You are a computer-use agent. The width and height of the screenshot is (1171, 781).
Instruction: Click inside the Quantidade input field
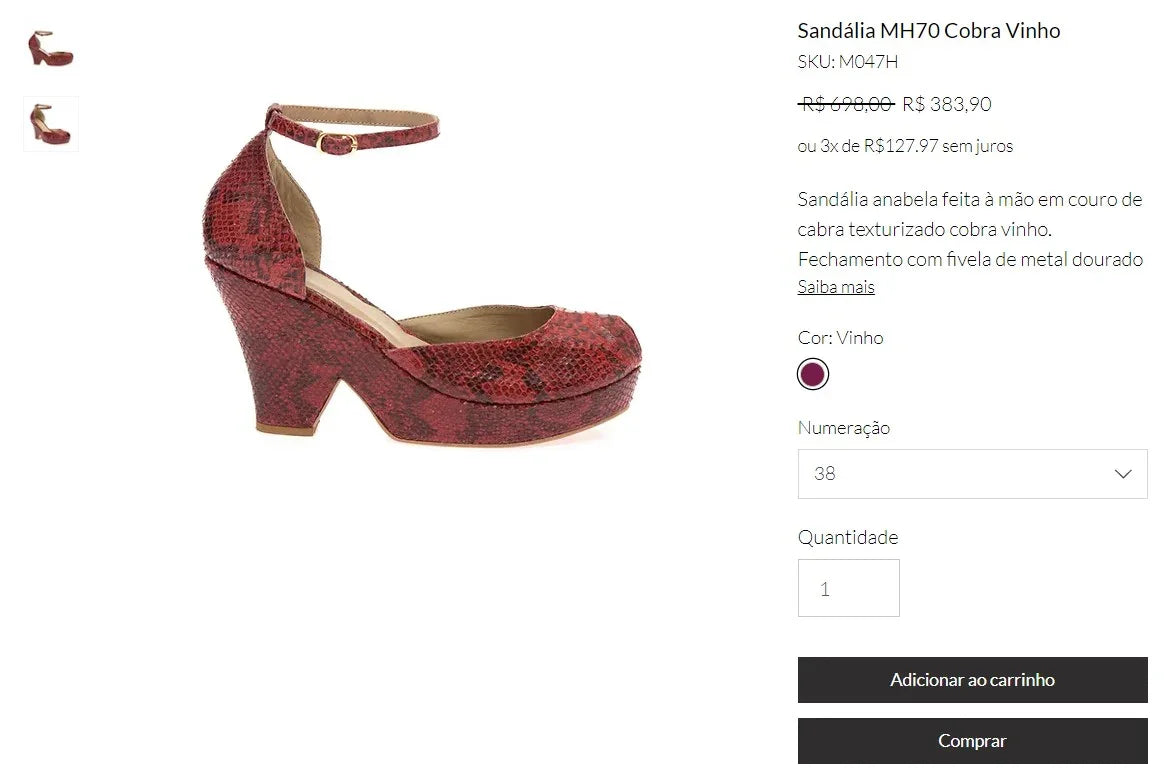848,588
